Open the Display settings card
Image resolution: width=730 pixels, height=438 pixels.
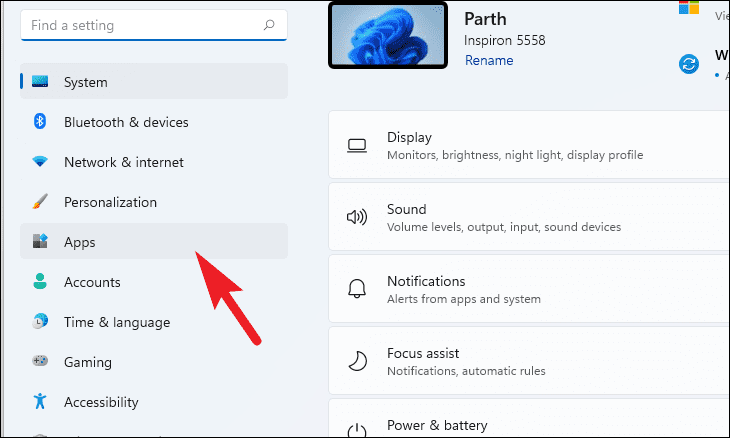[x=529, y=145]
